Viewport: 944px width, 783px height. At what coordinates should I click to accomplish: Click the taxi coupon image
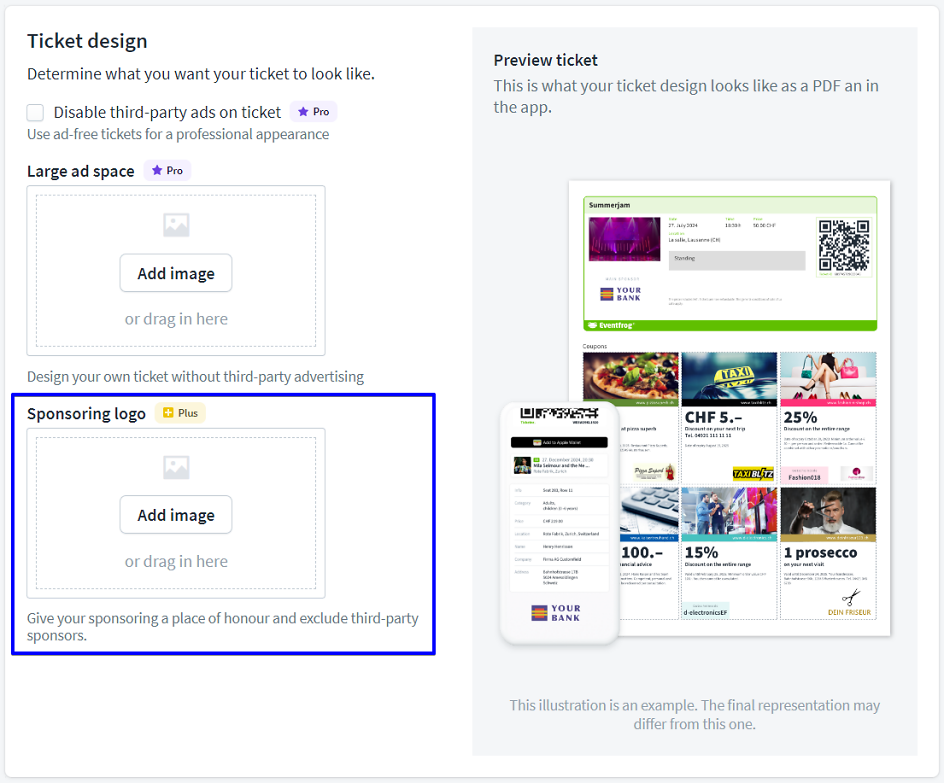729,376
